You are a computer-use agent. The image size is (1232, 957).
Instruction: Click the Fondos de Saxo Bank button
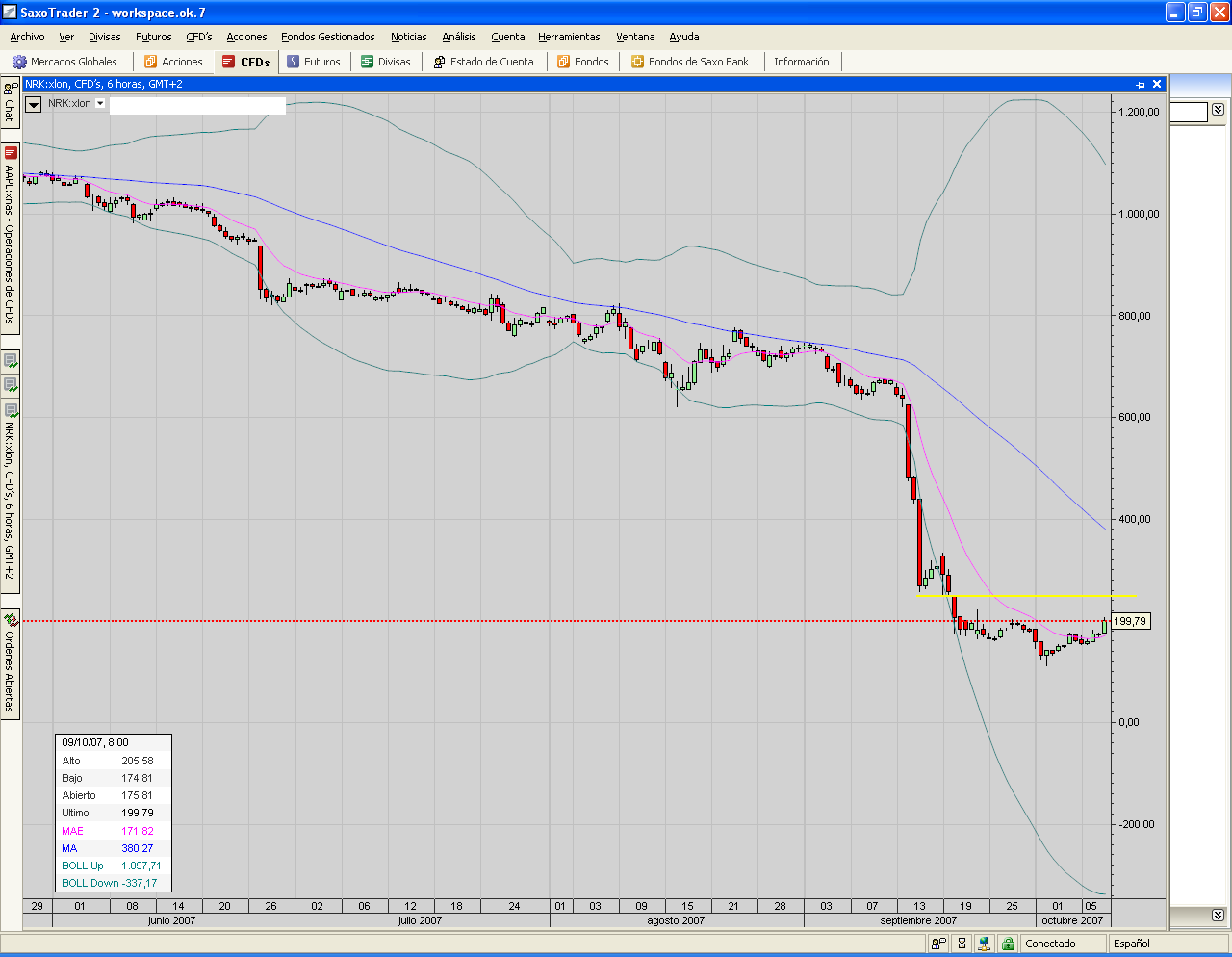click(x=689, y=62)
